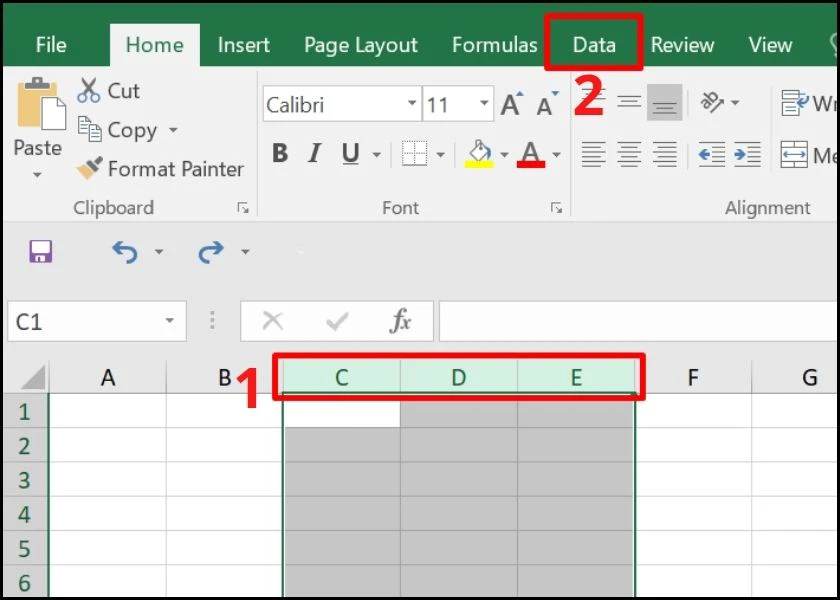
Task: Toggle Underline formatting
Action: tap(350, 154)
